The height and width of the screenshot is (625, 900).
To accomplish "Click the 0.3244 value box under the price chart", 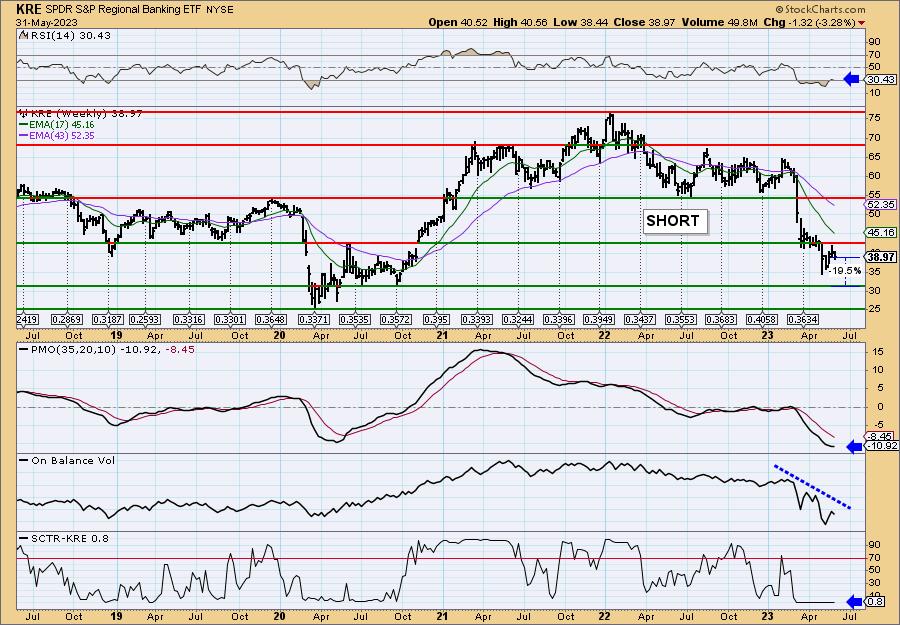I will tap(518, 319).
